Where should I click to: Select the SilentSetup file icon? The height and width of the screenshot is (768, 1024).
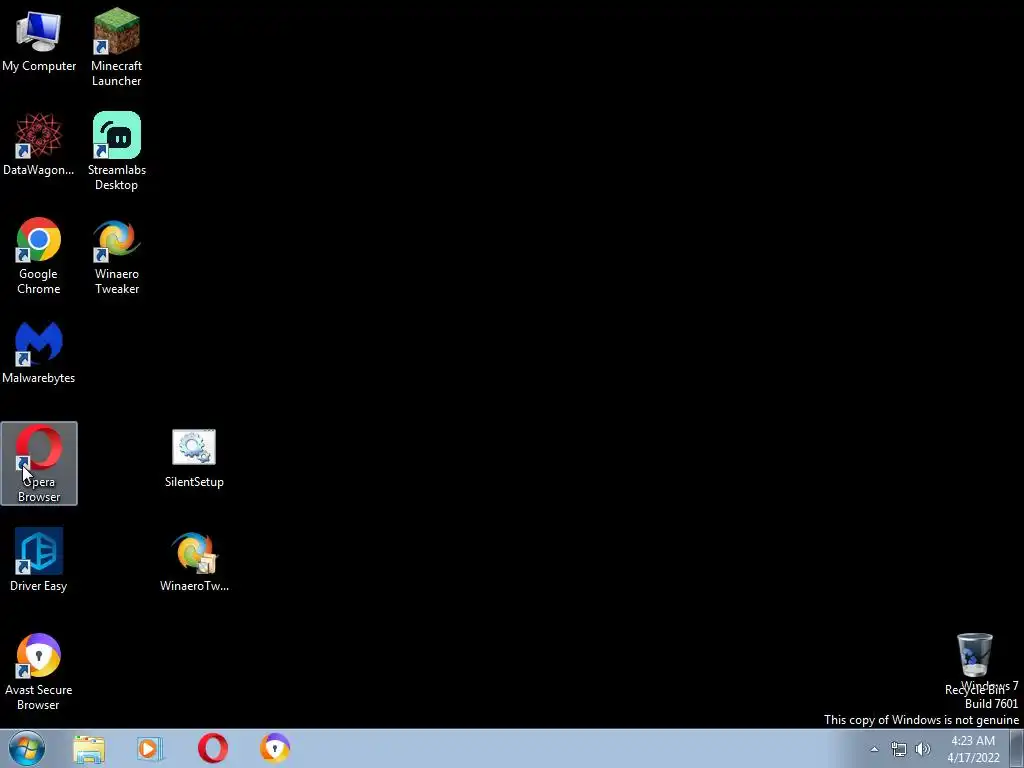click(194, 458)
